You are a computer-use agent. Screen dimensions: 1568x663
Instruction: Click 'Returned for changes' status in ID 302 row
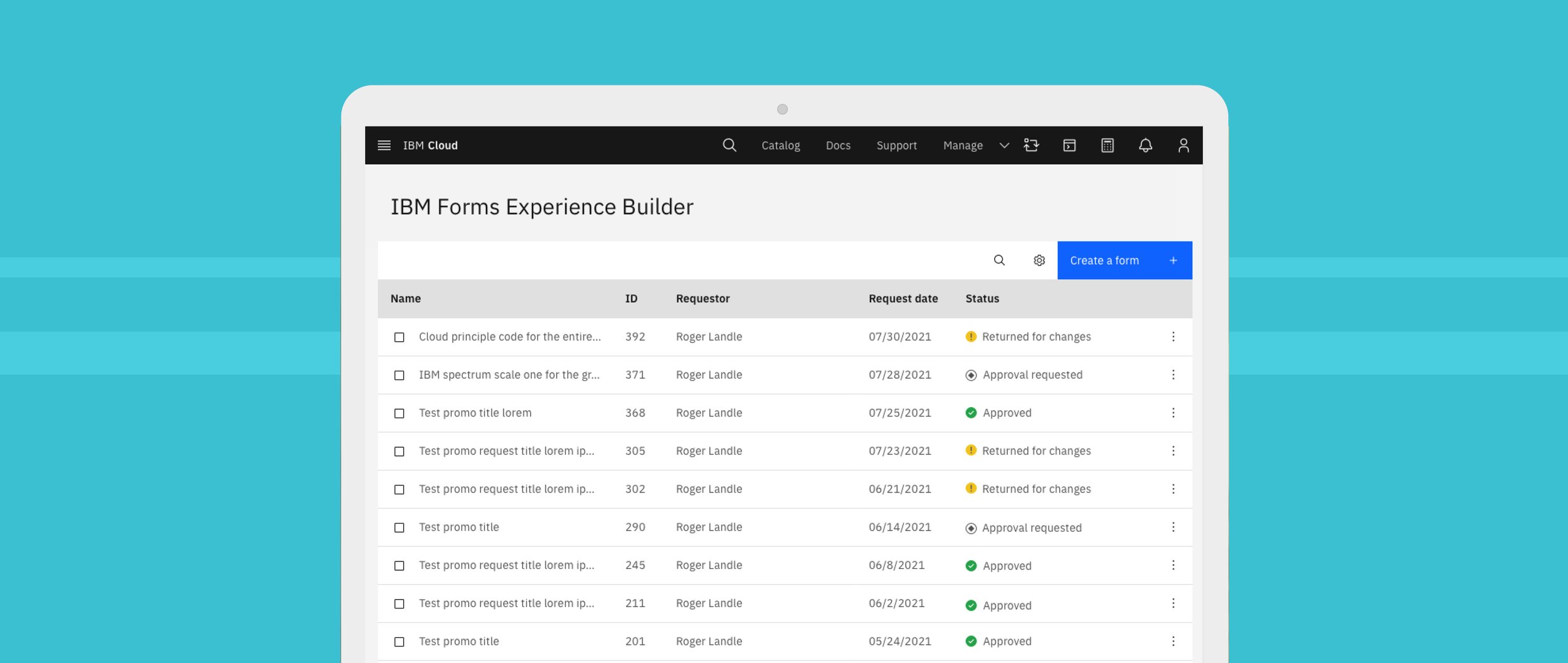pyautogui.click(x=1036, y=489)
